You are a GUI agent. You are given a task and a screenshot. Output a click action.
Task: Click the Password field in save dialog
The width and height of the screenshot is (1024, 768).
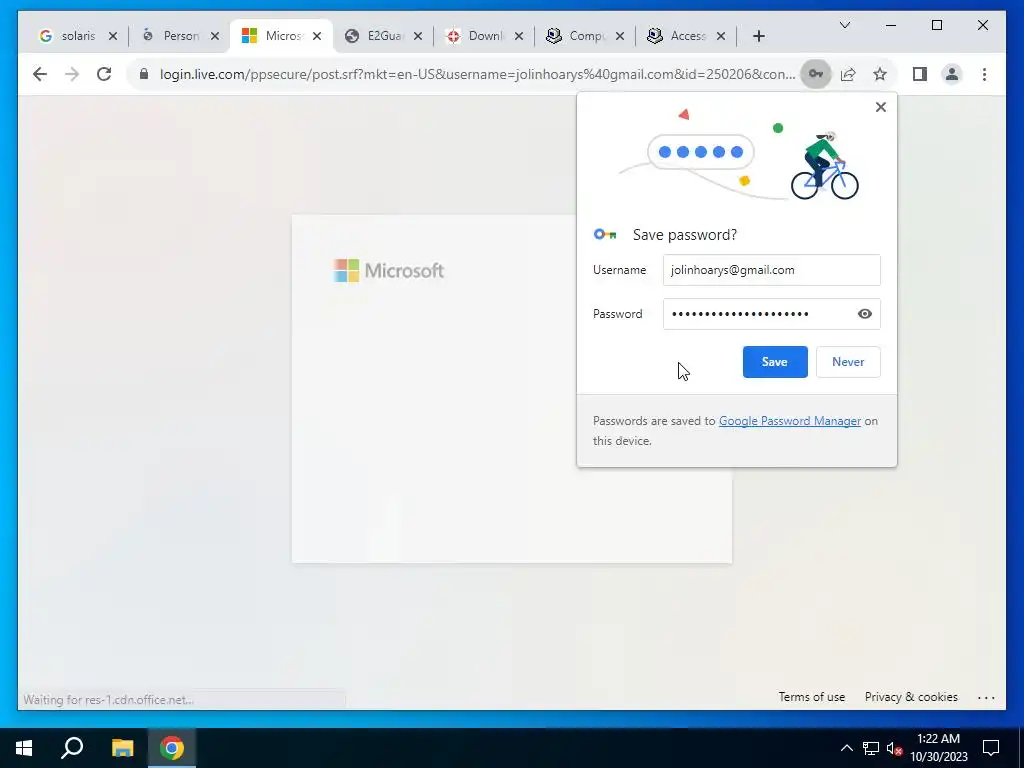[x=771, y=313]
